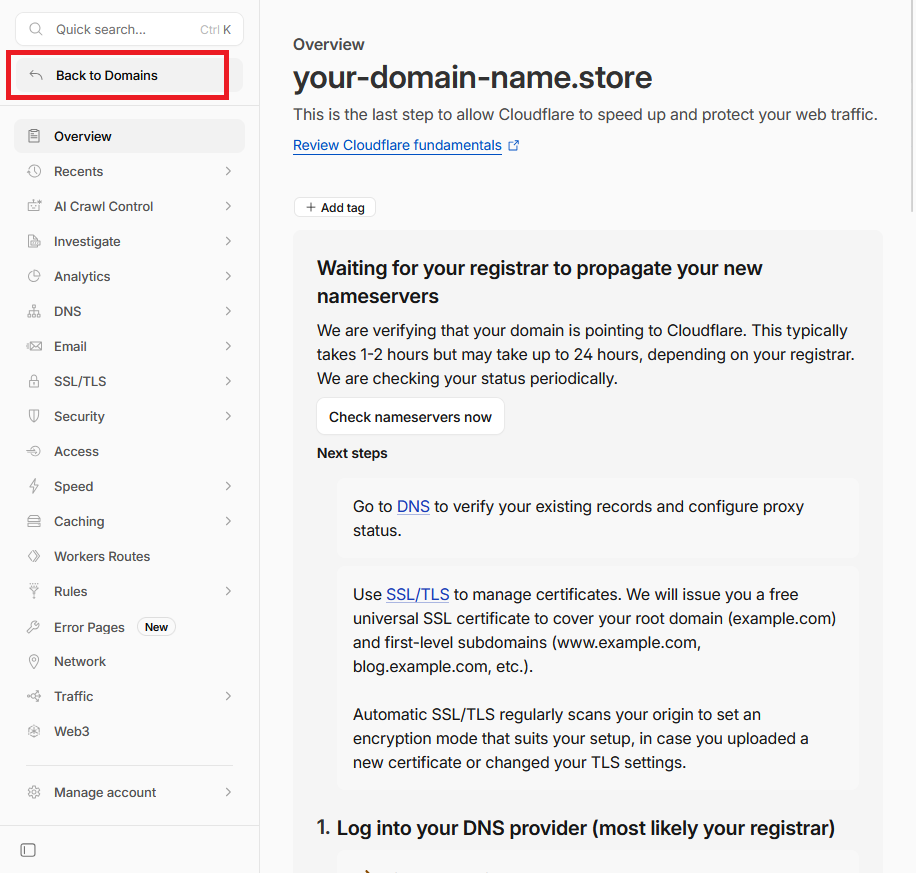916x873 pixels.
Task: Click the Rules funnel icon
Action: (x=34, y=591)
